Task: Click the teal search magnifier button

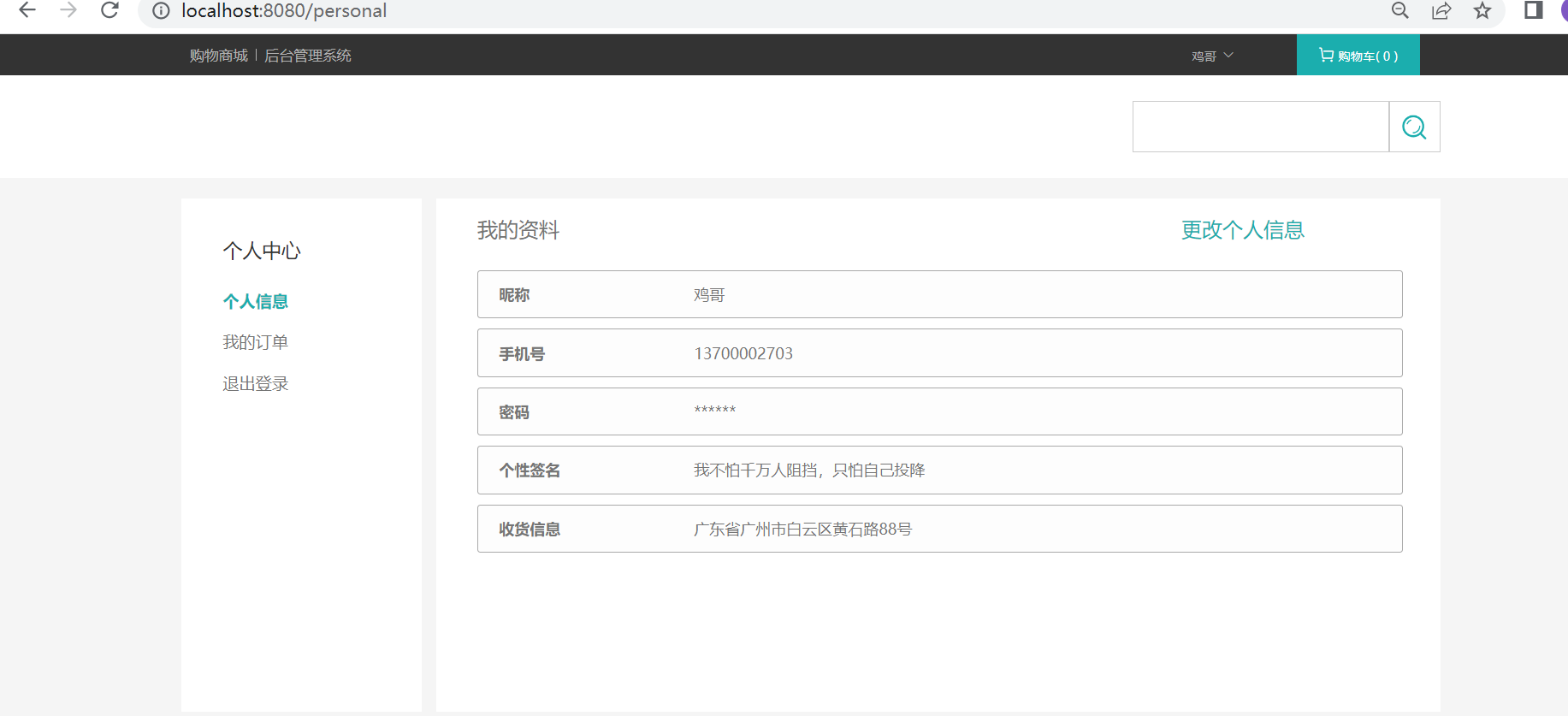Action: [x=1414, y=127]
